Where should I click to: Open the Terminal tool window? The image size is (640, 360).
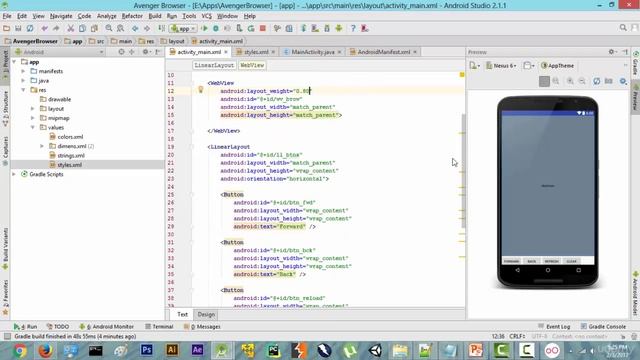pos(159,327)
